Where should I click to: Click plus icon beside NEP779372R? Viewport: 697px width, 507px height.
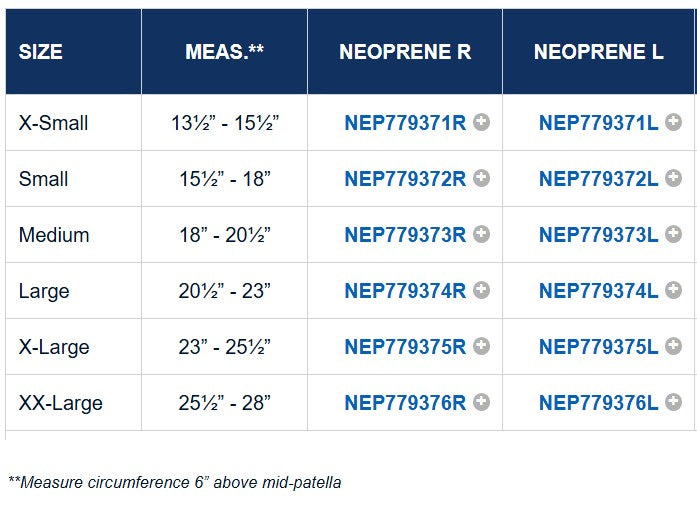click(x=481, y=178)
